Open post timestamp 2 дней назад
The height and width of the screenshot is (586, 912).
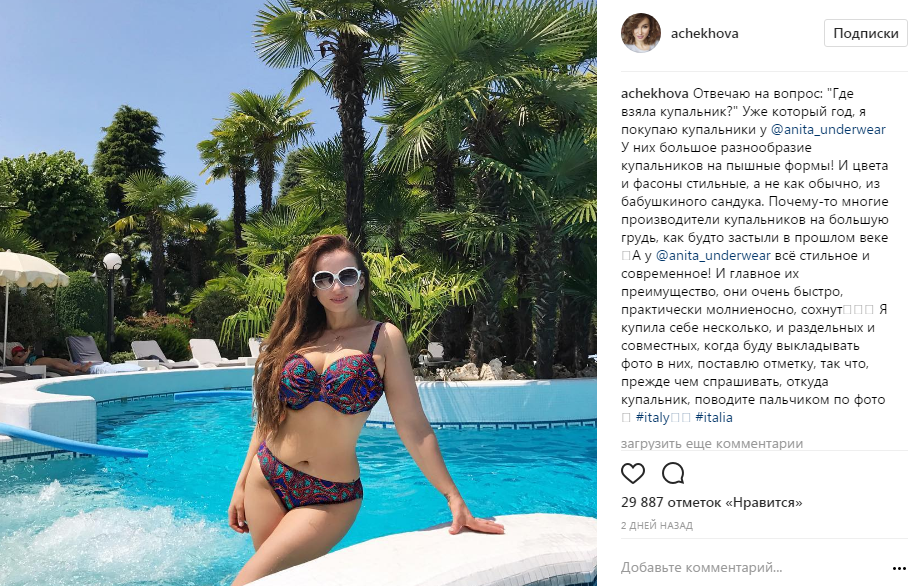(657, 526)
